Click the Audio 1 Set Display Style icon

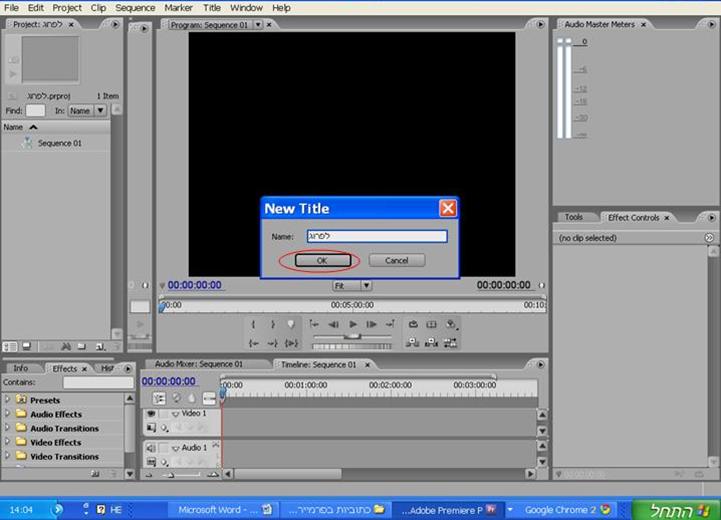click(x=151, y=462)
